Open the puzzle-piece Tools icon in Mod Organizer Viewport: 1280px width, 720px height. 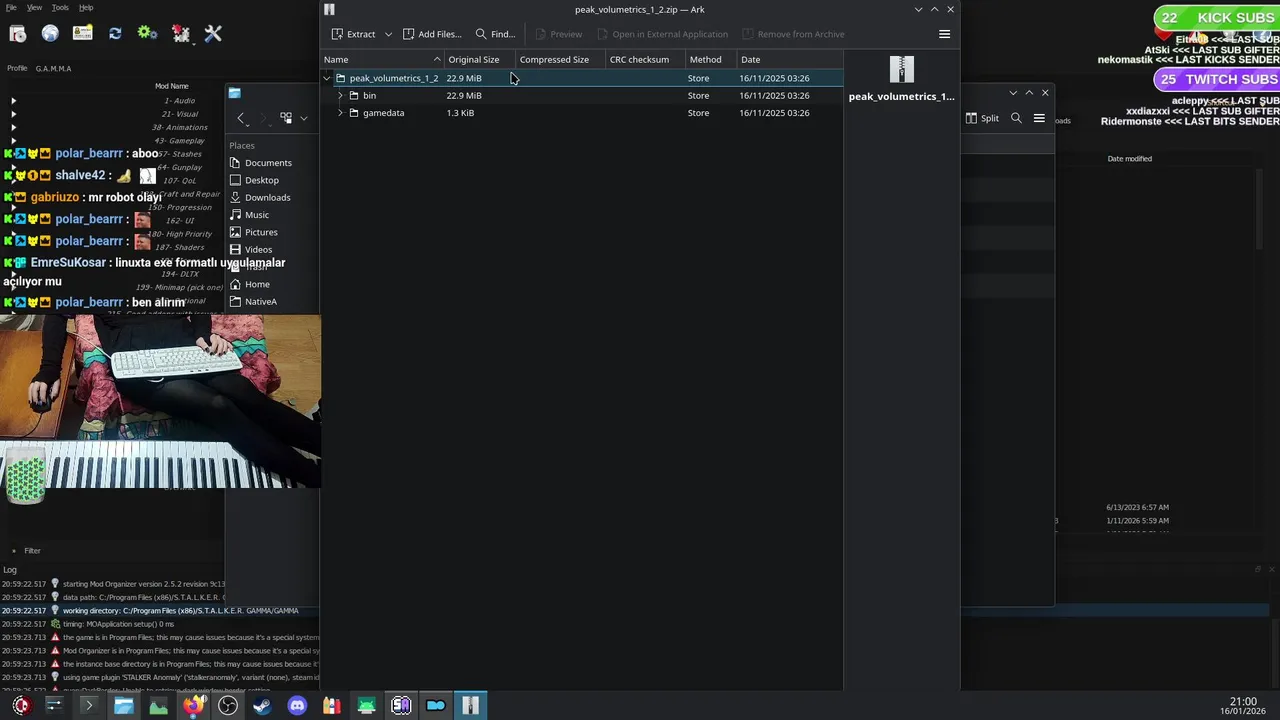[x=181, y=34]
